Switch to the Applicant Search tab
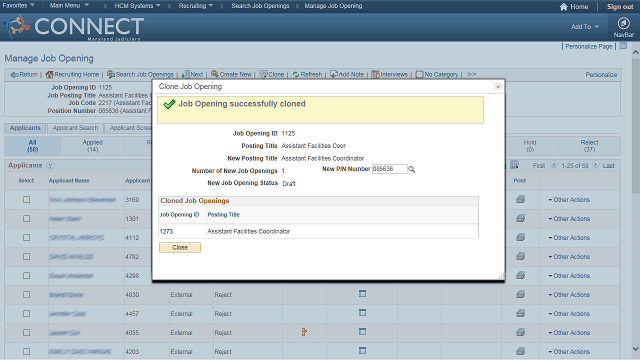 (75, 128)
